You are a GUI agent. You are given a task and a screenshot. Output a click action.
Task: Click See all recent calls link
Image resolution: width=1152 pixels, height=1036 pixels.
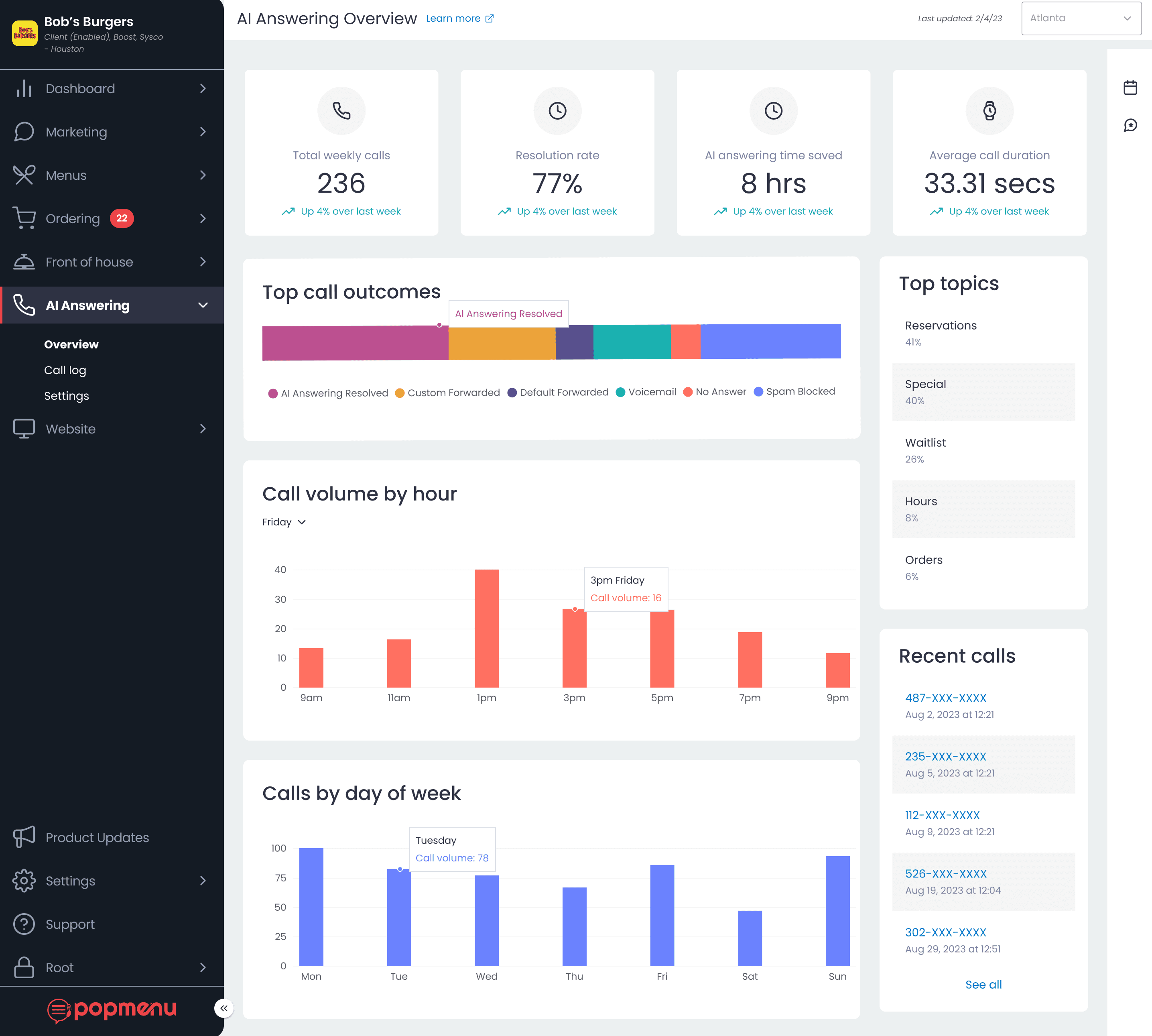pos(983,984)
